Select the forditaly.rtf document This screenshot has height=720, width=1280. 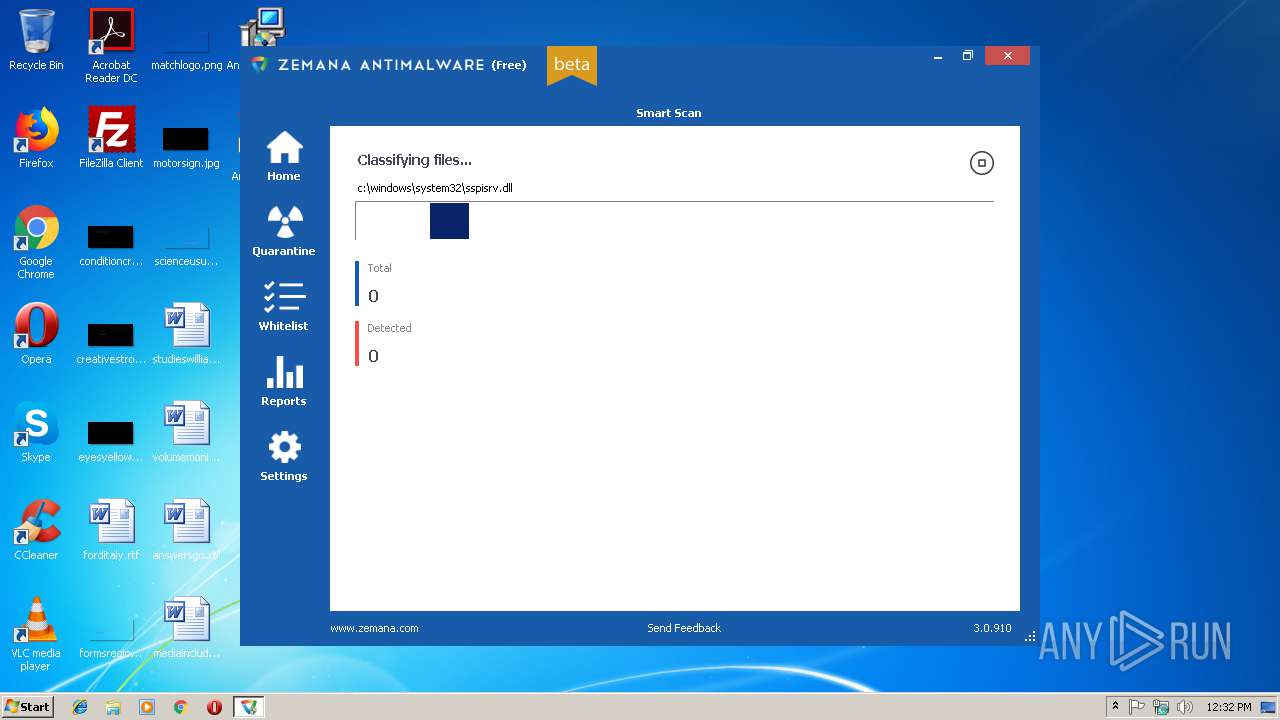[111, 530]
